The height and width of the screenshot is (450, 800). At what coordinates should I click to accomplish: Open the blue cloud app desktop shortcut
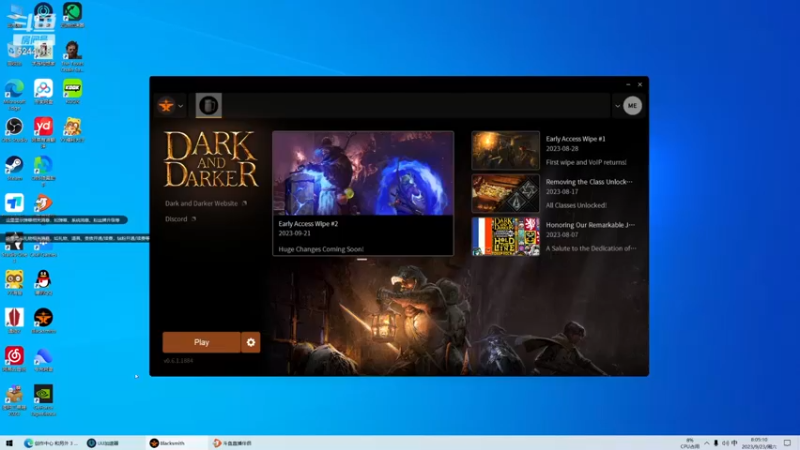[x=43, y=359]
